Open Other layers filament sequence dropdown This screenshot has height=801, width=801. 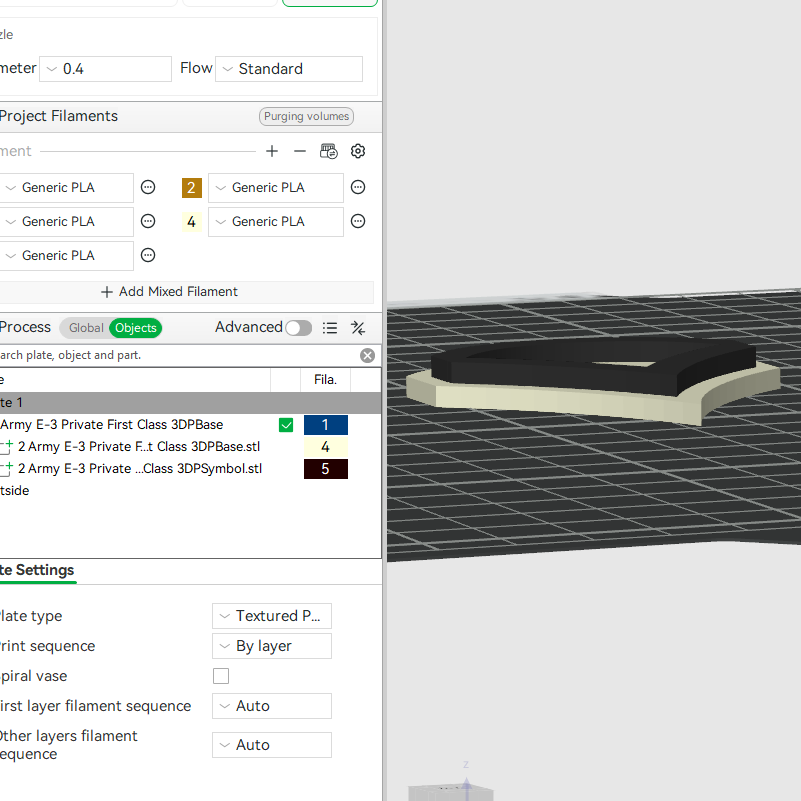pyautogui.click(x=272, y=745)
